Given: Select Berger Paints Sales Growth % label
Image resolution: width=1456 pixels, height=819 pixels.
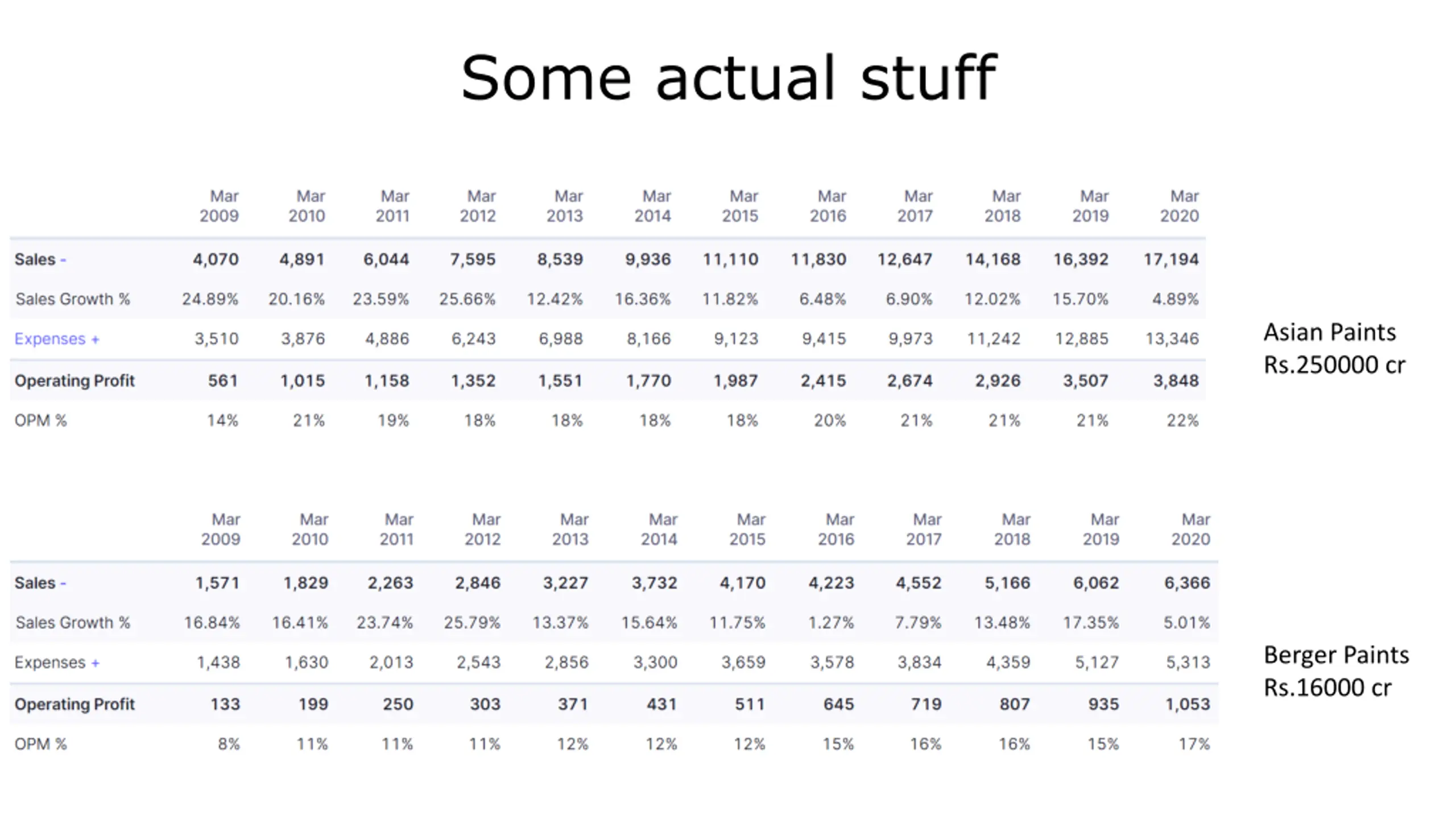Looking at the screenshot, I should (73, 623).
